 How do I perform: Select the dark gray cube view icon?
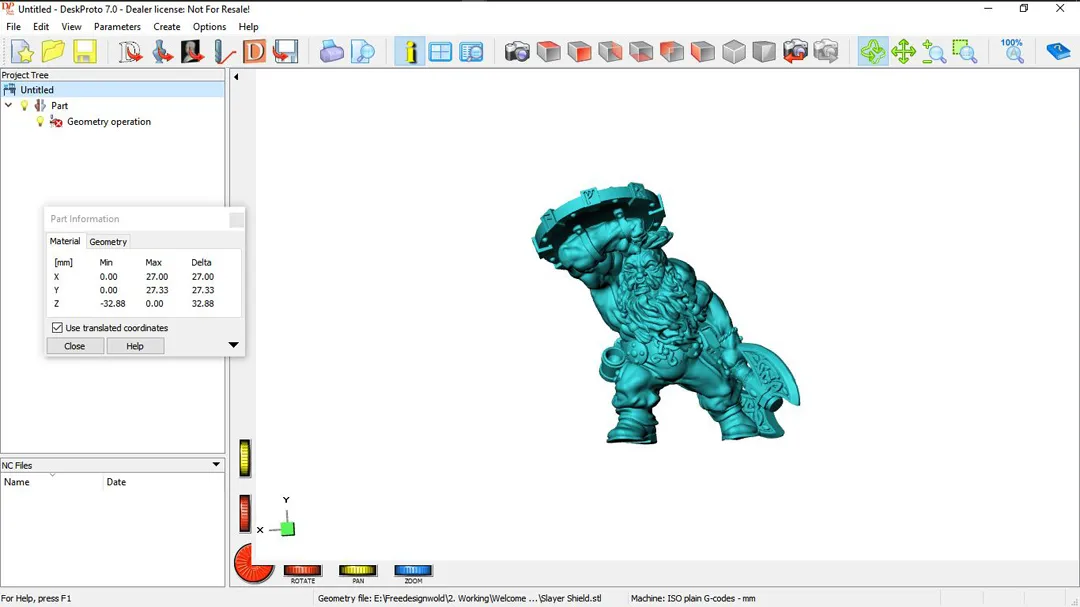point(764,52)
